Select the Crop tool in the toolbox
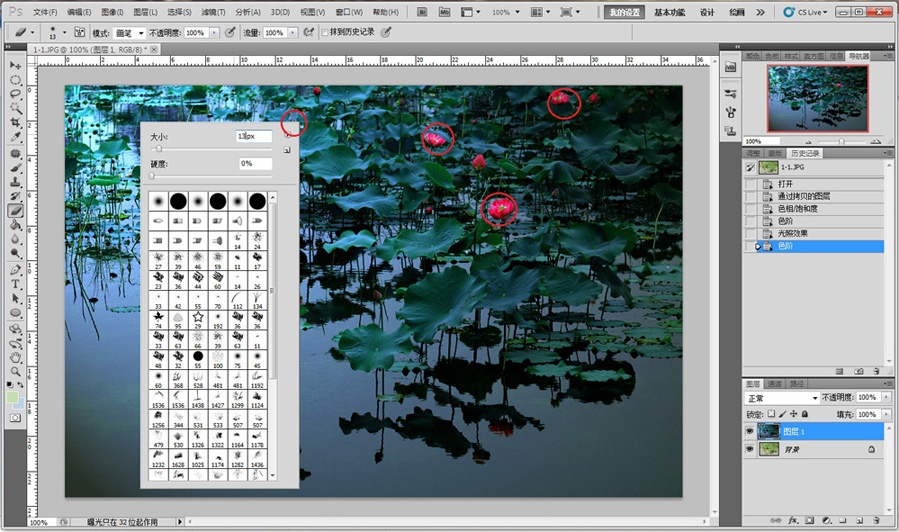This screenshot has width=899, height=532. coord(16,122)
